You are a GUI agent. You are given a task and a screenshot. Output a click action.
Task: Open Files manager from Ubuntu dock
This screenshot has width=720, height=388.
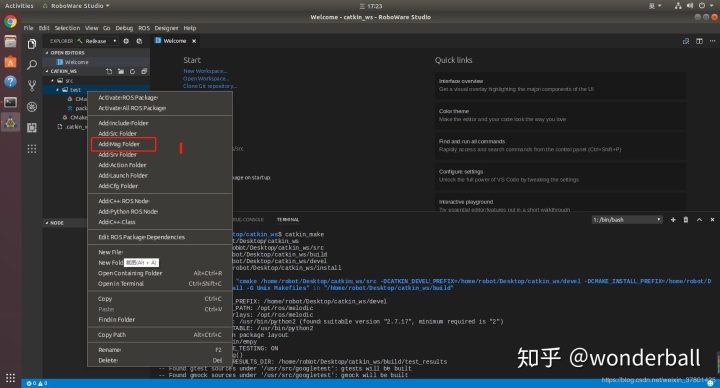coord(10,42)
